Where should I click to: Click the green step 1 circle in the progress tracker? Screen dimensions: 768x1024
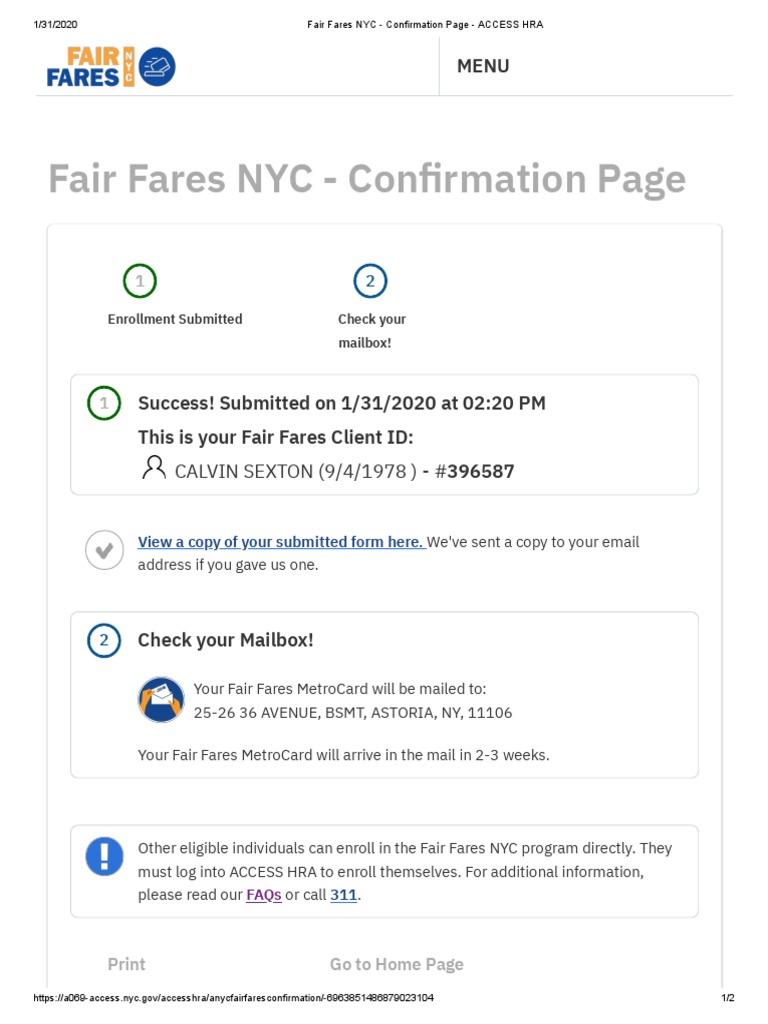(x=140, y=281)
